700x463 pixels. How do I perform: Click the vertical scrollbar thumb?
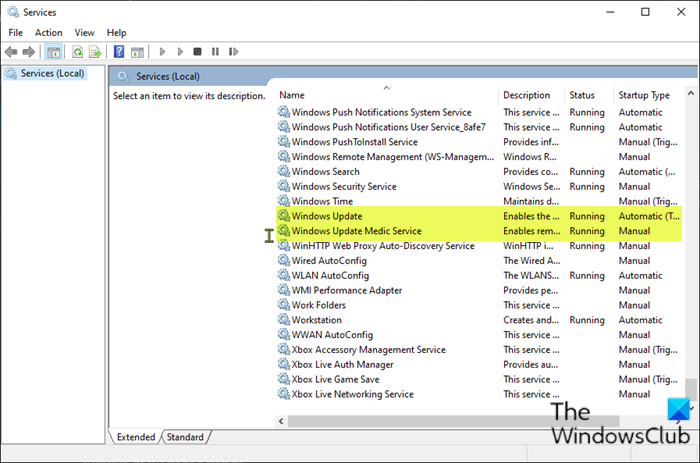[x=691, y=390]
